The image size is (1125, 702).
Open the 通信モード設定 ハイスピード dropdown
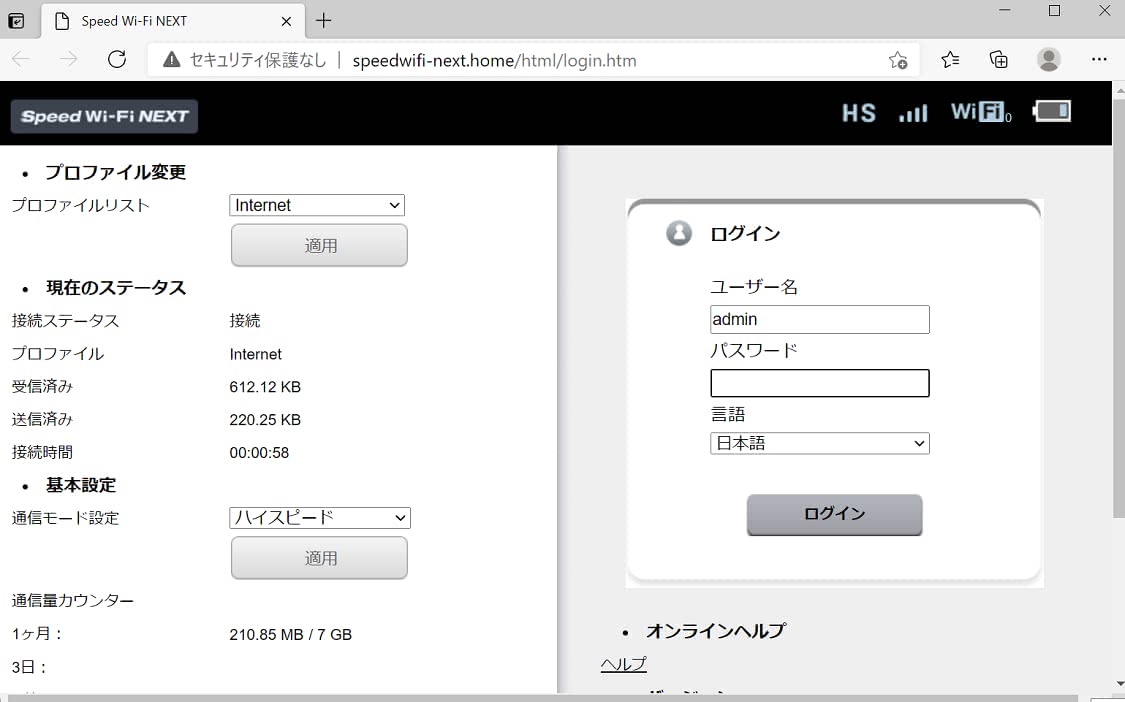[x=320, y=518]
